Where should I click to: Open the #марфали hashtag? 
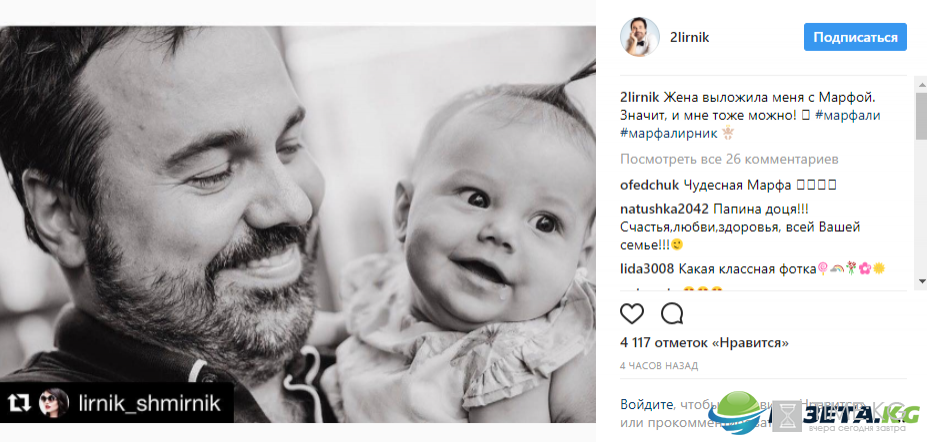(848, 116)
